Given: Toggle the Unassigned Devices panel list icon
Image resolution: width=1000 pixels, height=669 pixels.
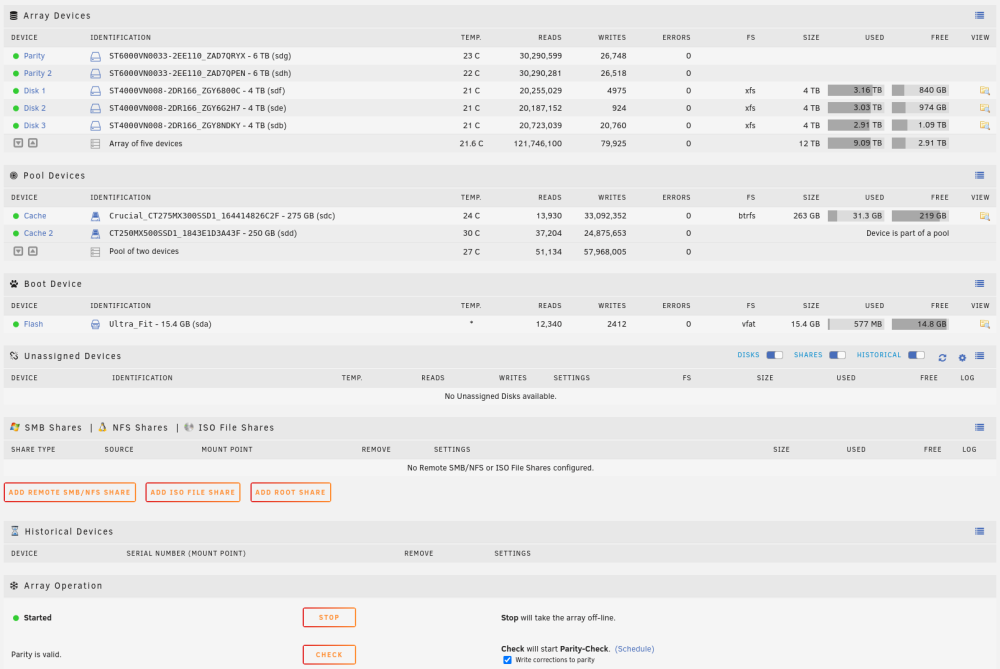Looking at the screenshot, I should click(980, 356).
